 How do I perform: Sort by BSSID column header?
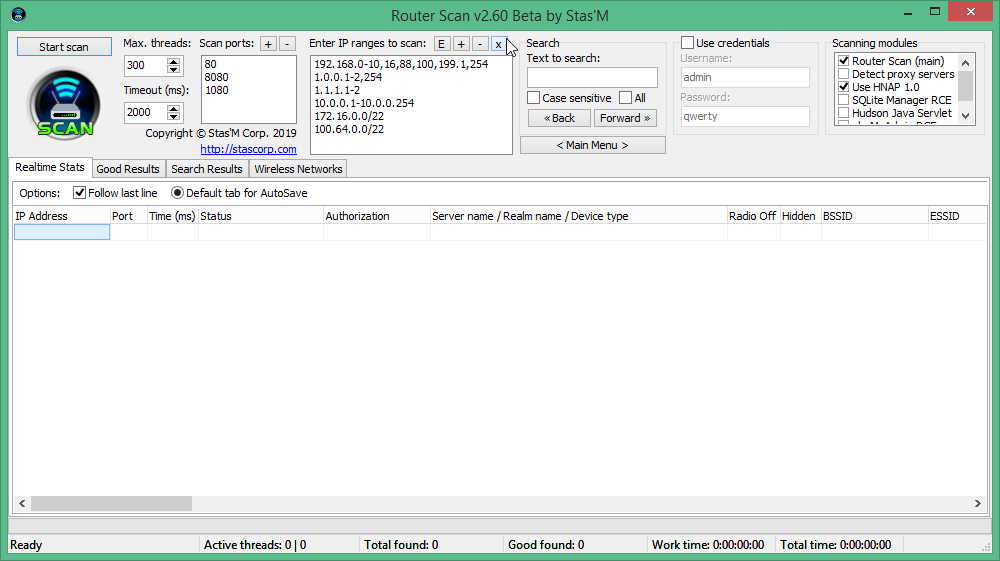pos(874,216)
